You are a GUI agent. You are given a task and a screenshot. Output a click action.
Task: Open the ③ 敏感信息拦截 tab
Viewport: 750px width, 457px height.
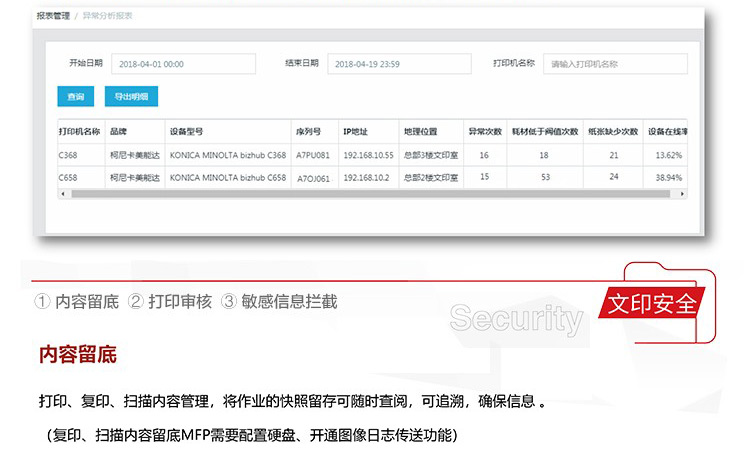pos(279,301)
